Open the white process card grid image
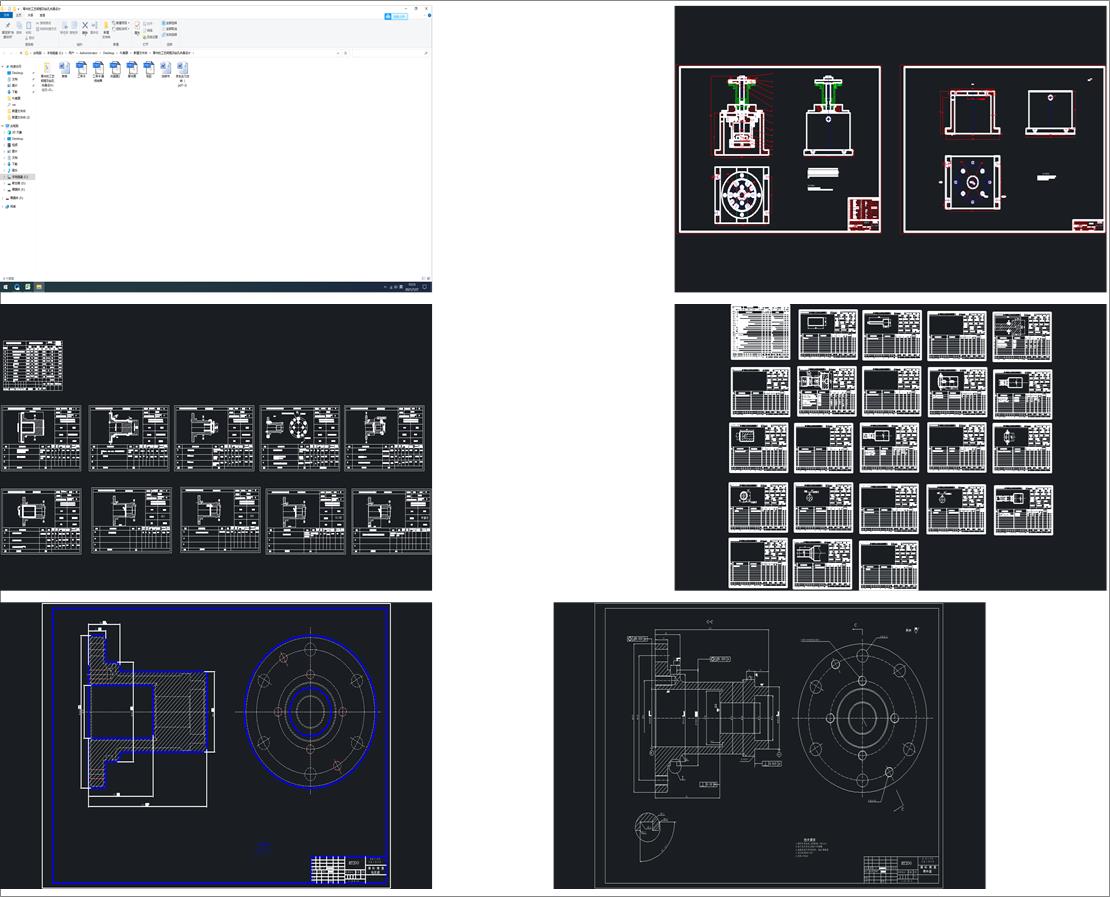 click(890, 447)
